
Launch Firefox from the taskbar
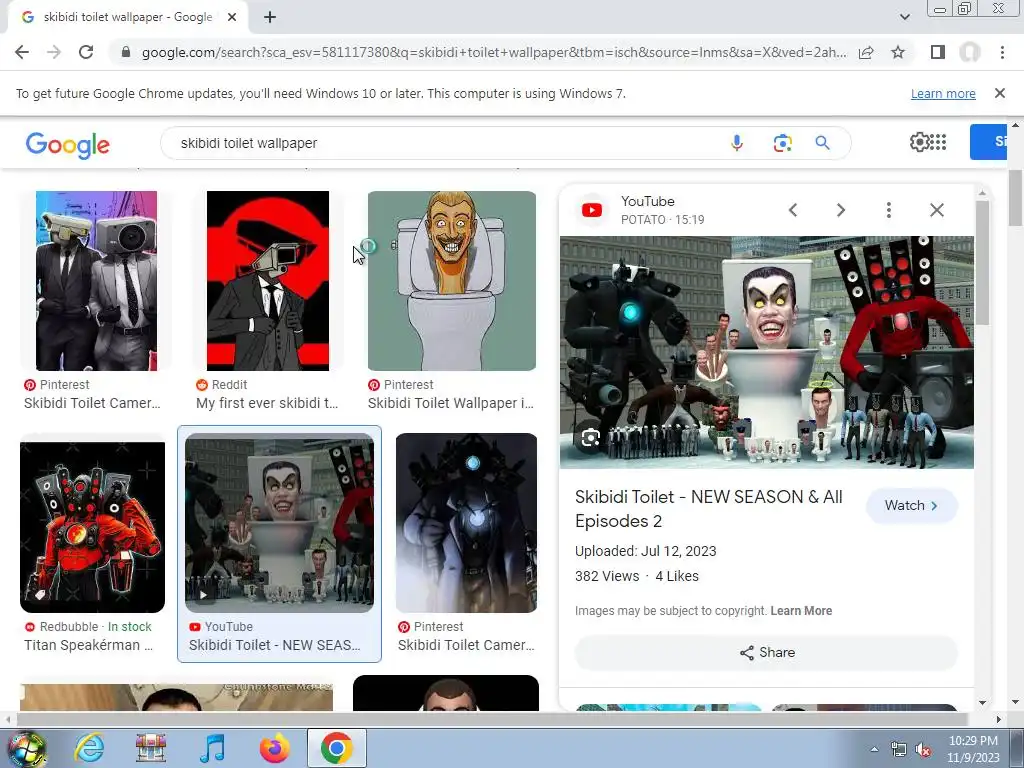274,748
